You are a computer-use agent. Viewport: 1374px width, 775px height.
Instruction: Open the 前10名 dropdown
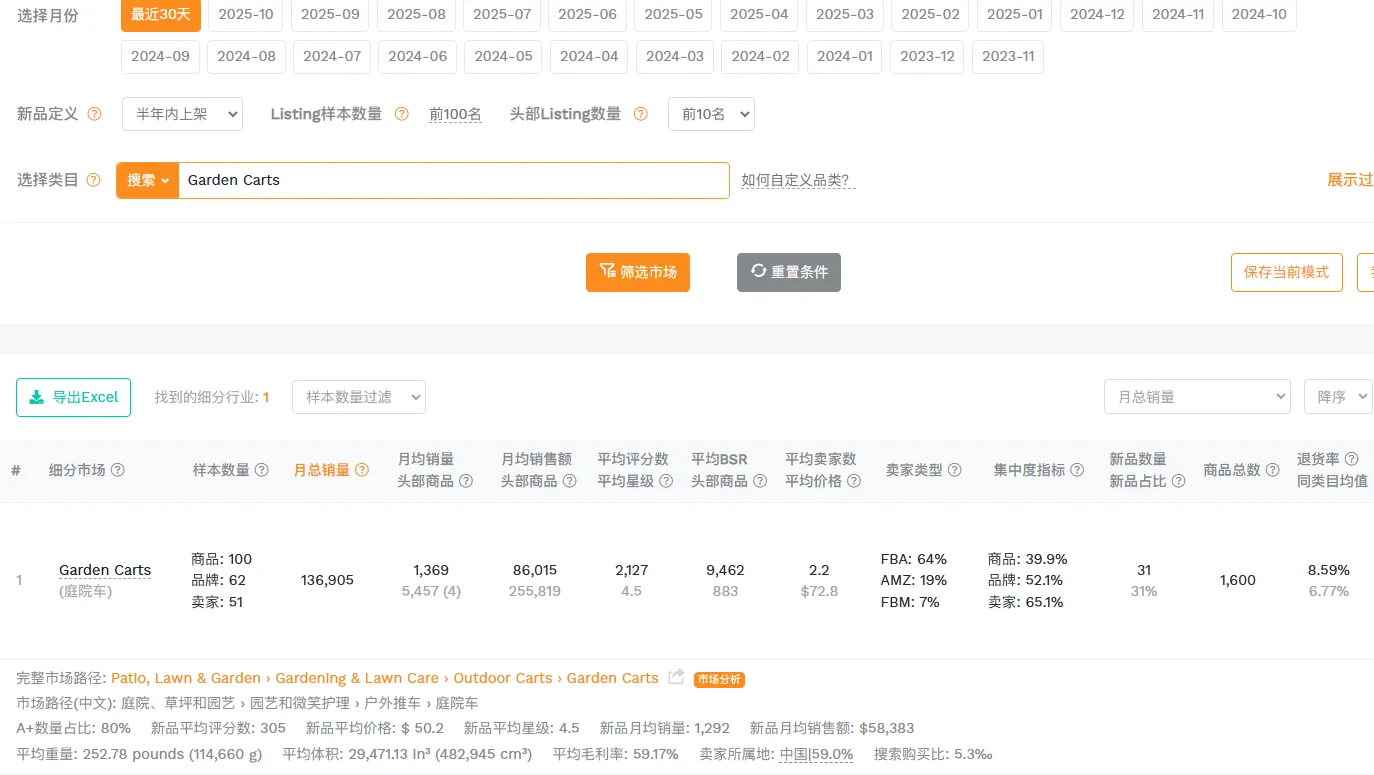click(x=711, y=113)
